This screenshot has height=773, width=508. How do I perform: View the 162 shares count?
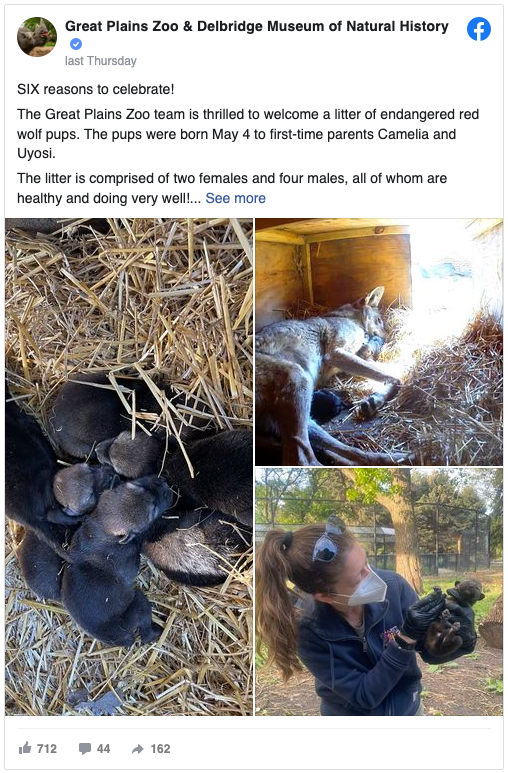(x=160, y=749)
